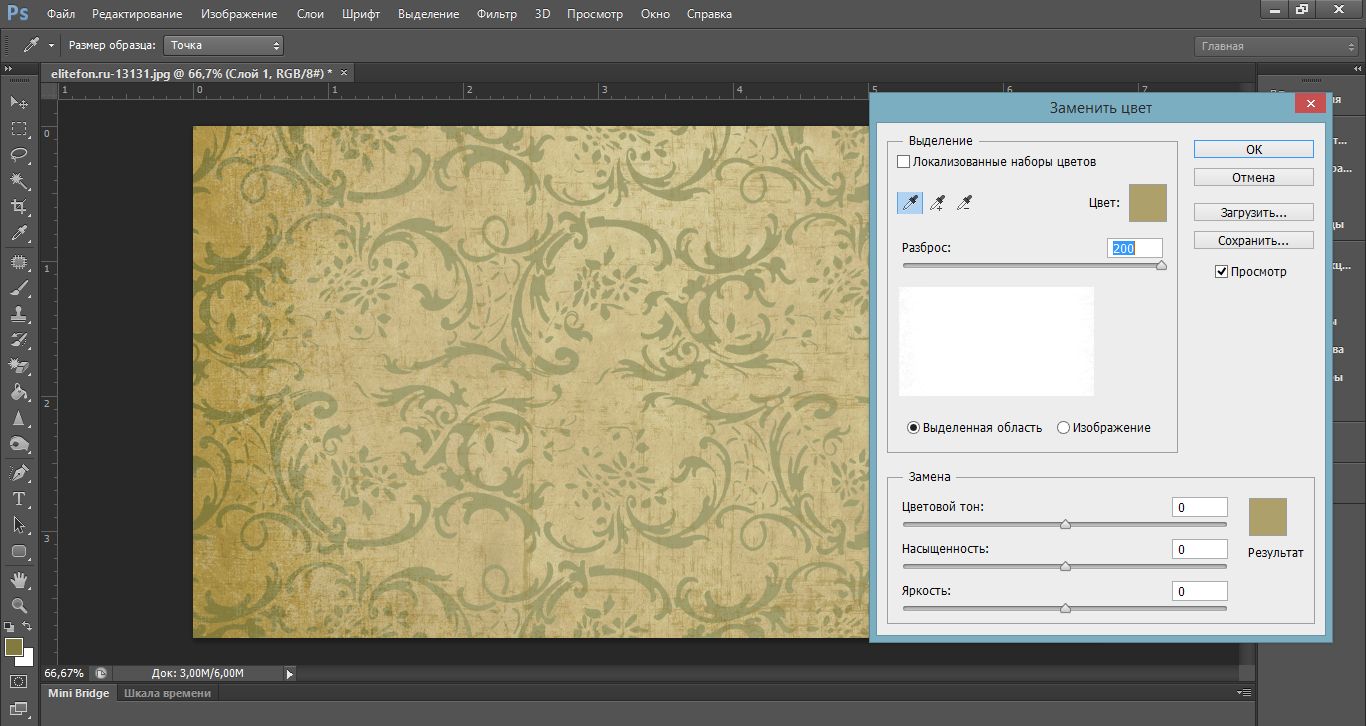Change screen mode at toolbar bottom

(19, 709)
